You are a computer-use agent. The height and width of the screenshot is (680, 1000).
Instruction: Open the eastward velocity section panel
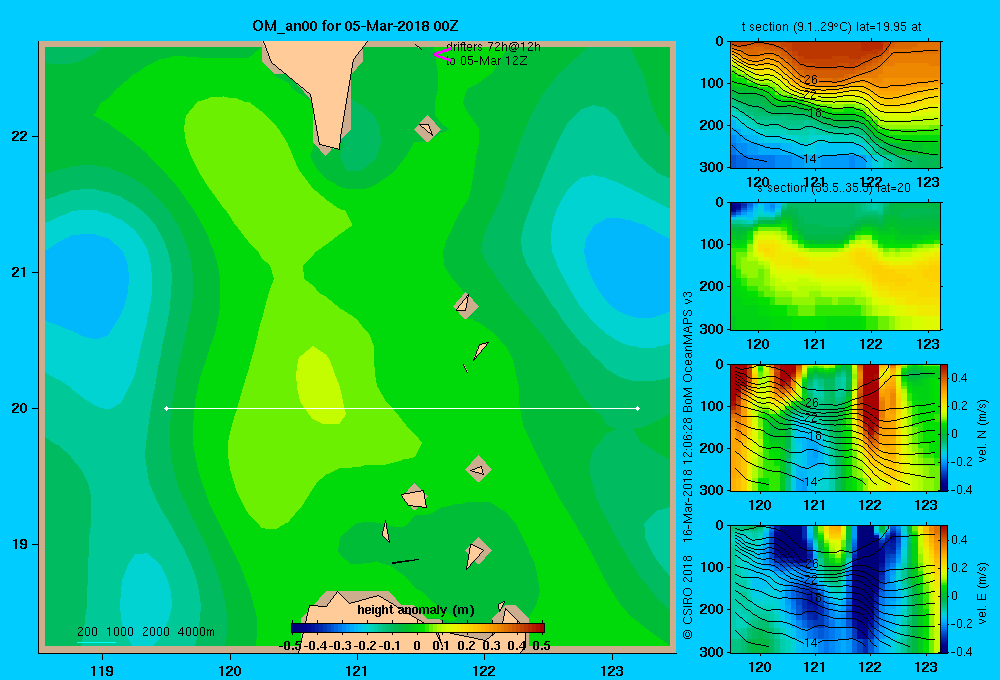pos(835,589)
